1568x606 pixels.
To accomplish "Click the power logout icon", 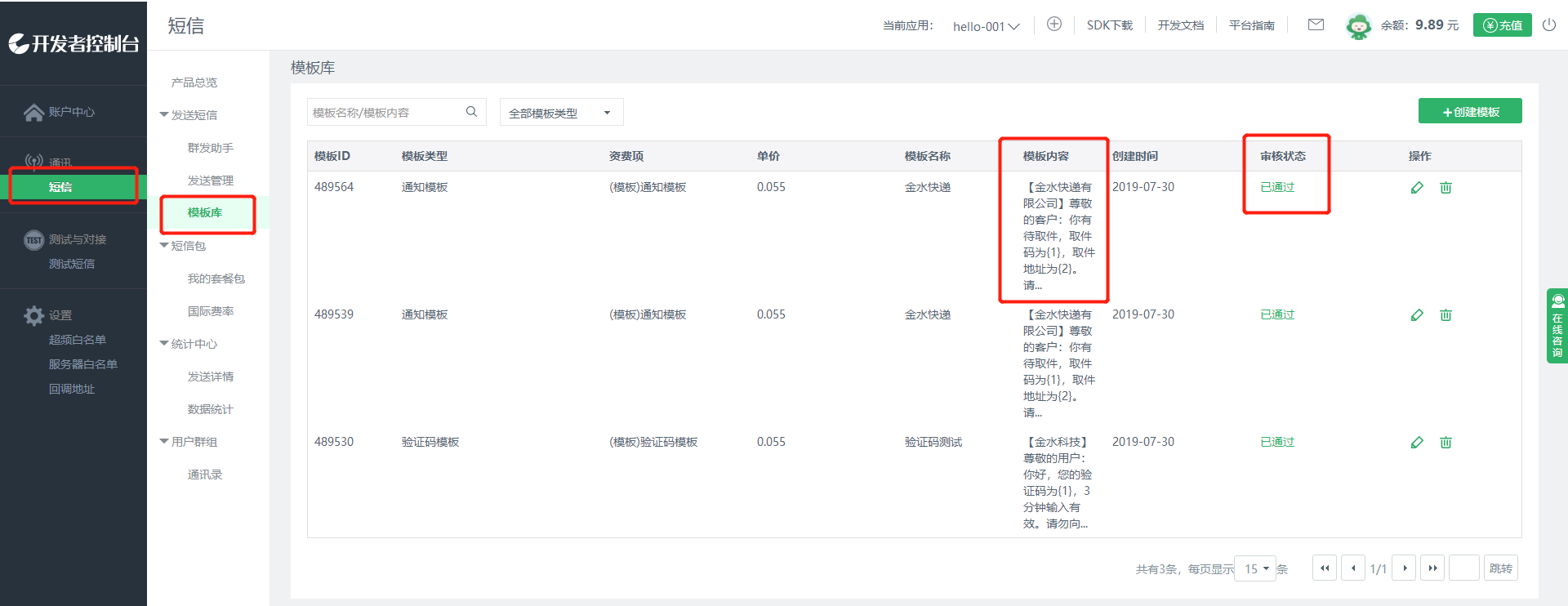I will [1549, 25].
